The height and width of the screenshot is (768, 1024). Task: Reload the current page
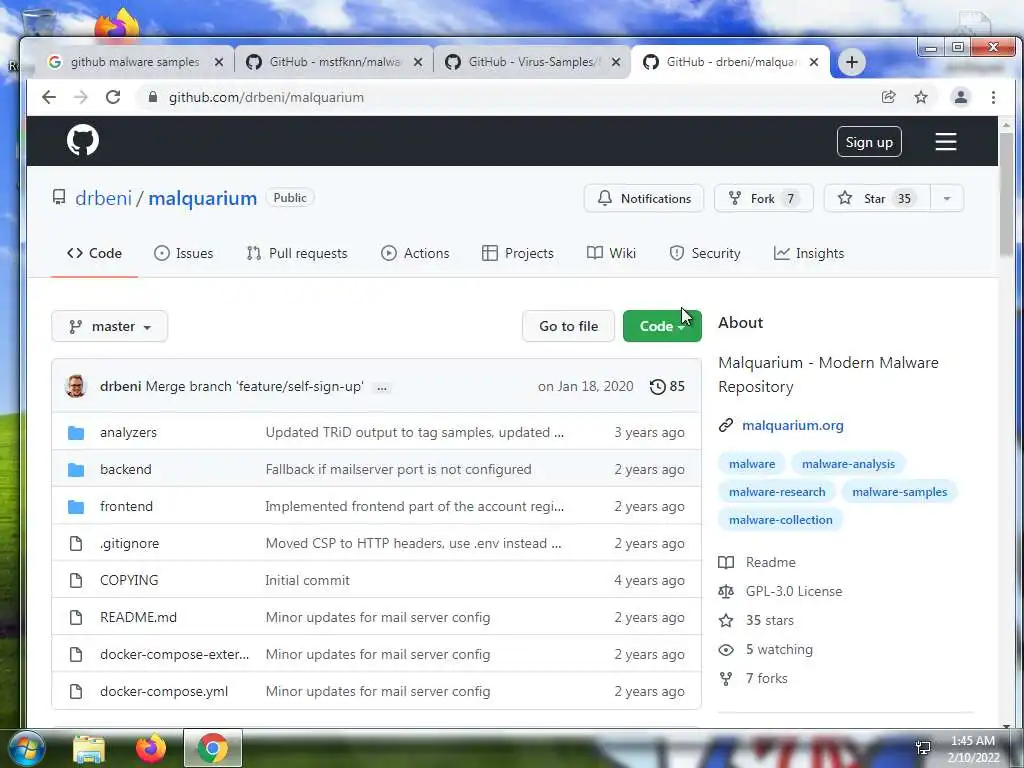coord(113,97)
